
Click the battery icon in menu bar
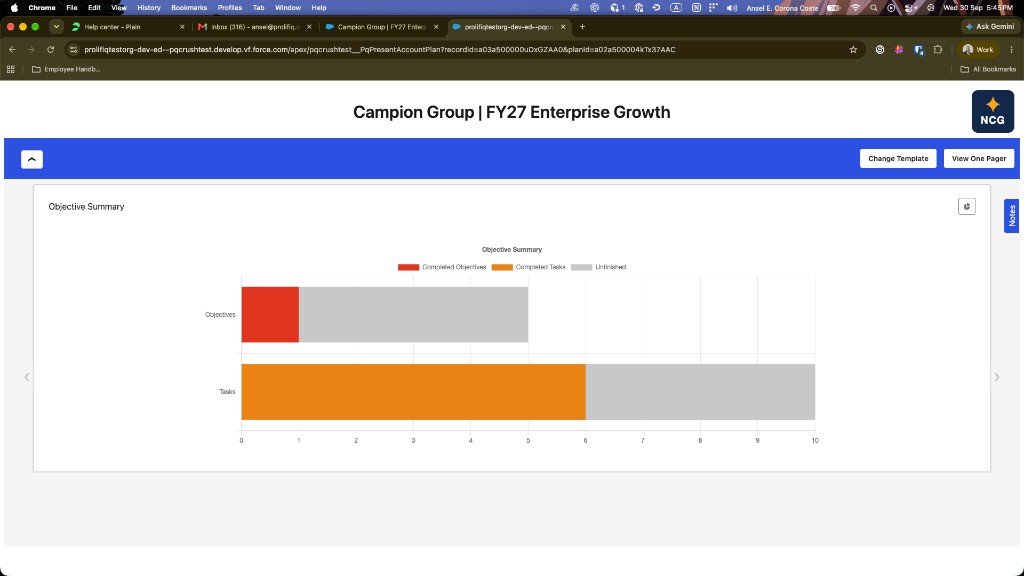[x=833, y=8]
